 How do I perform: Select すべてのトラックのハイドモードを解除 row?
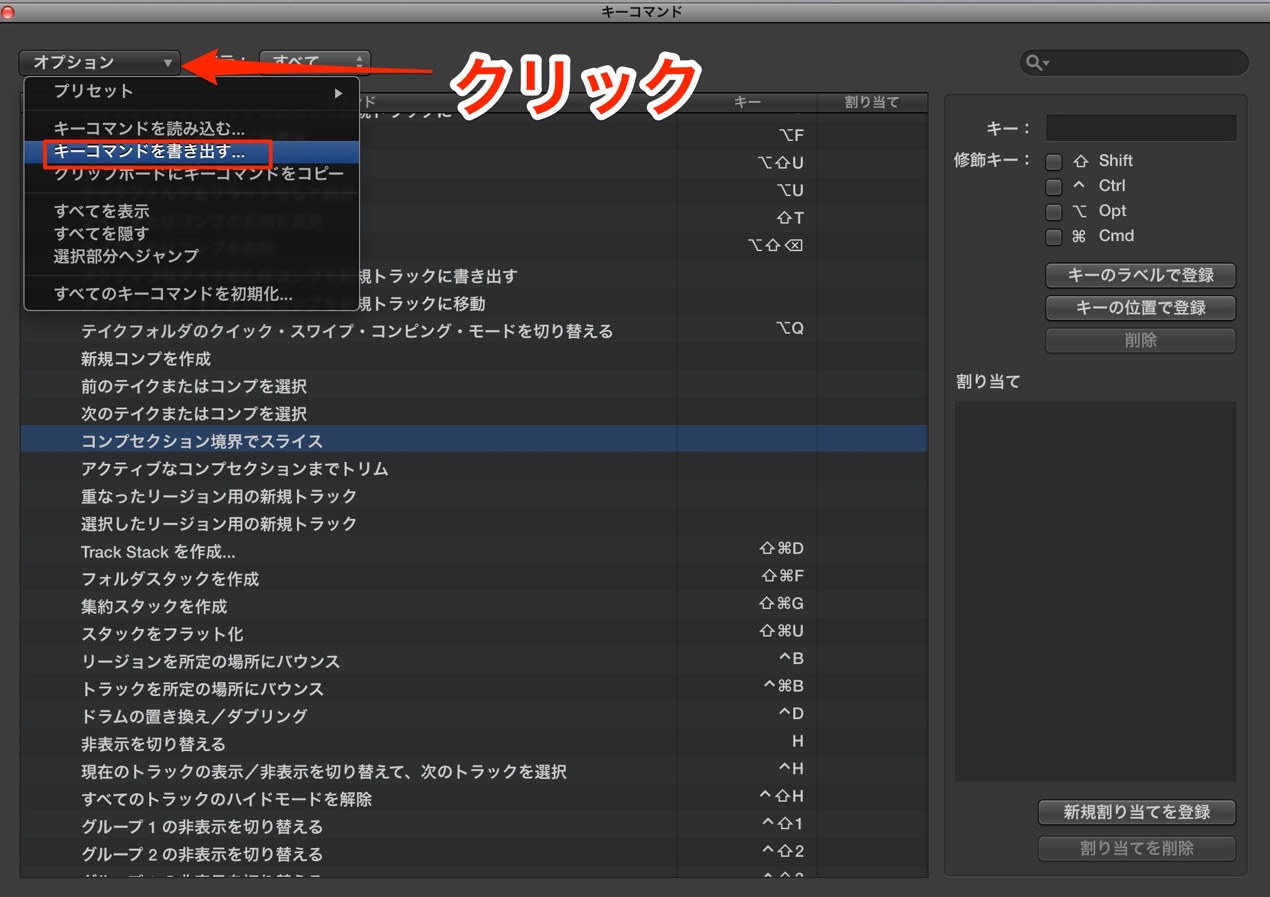[474, 799]
